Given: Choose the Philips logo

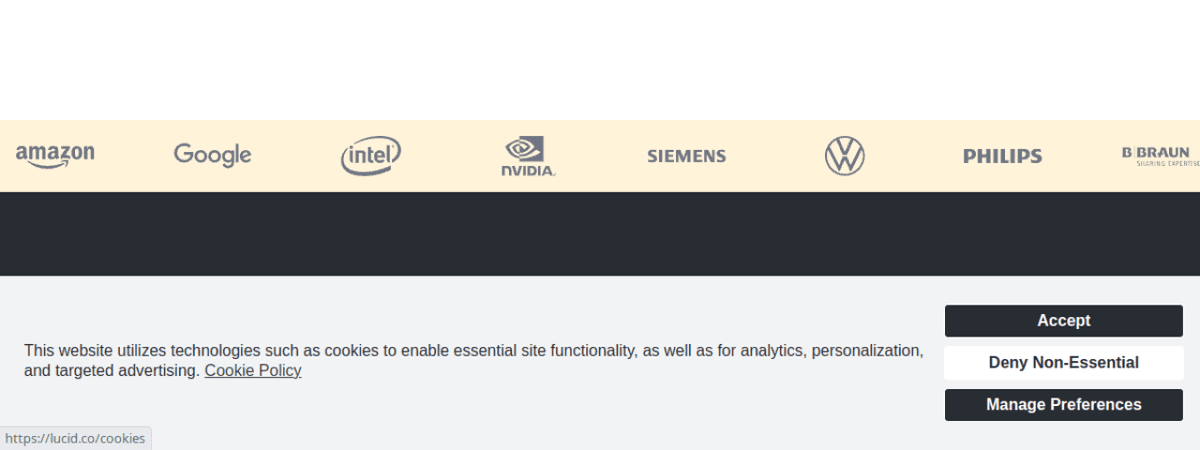Looking at the screenshot, I should (x=1002, y=156).
